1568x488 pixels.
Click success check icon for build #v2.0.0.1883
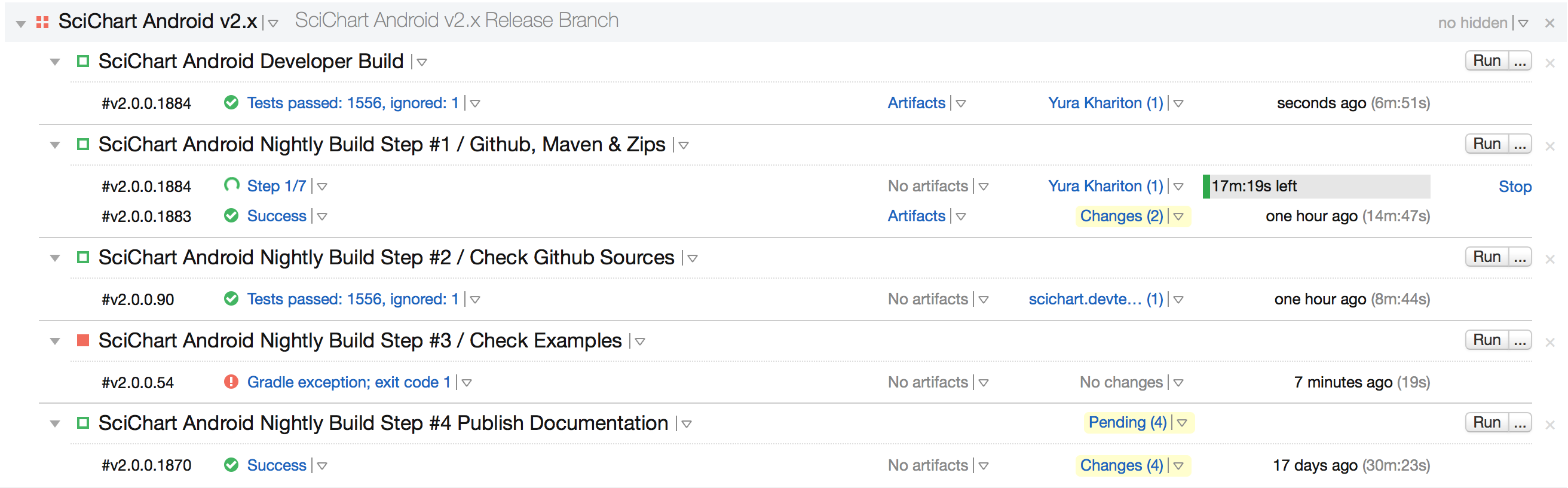coord(231,215)
